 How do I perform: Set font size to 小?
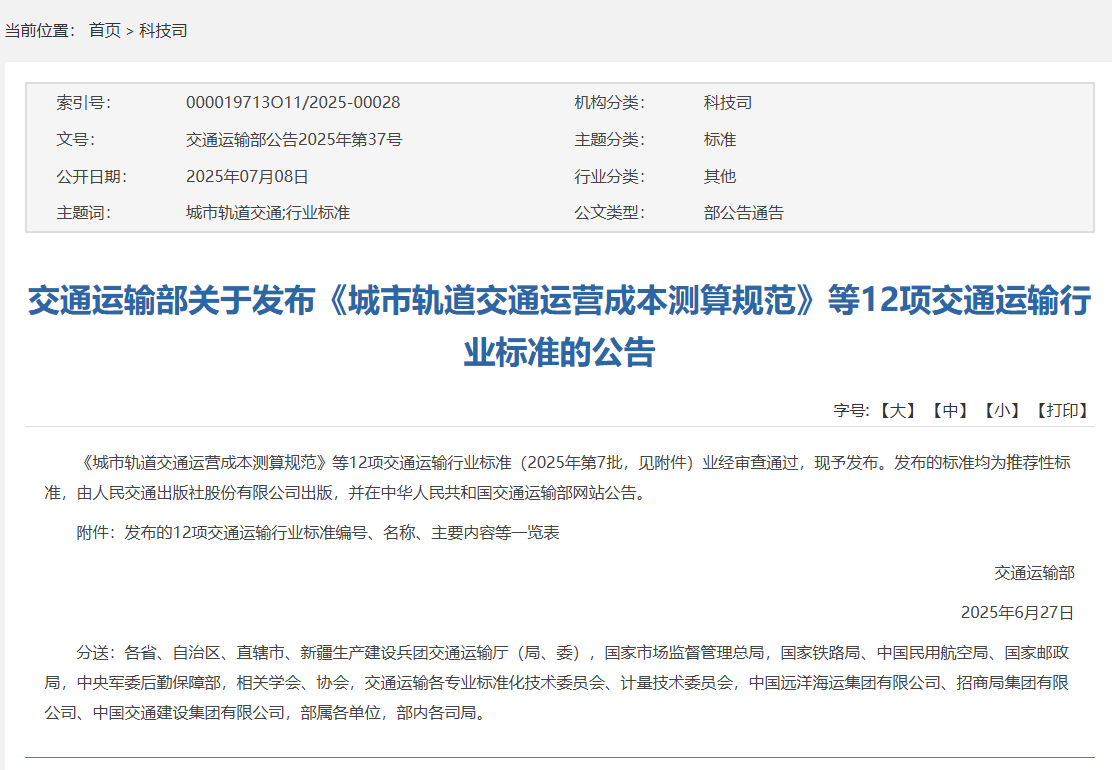coord(1002,411)
